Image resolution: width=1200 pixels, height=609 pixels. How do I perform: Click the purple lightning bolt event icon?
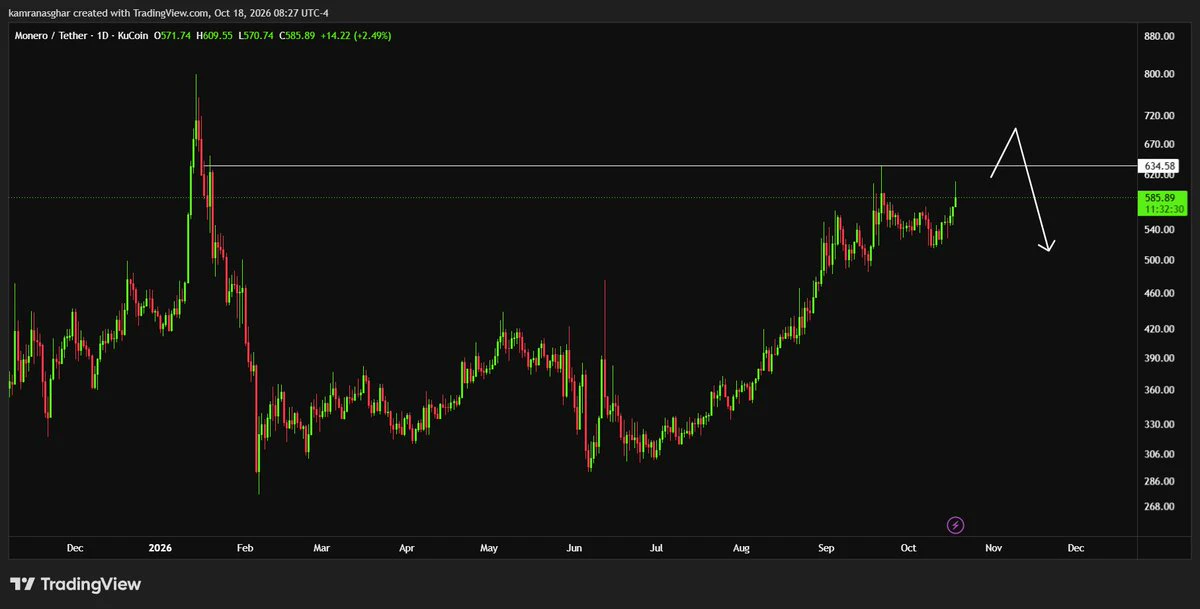[955, 524]
